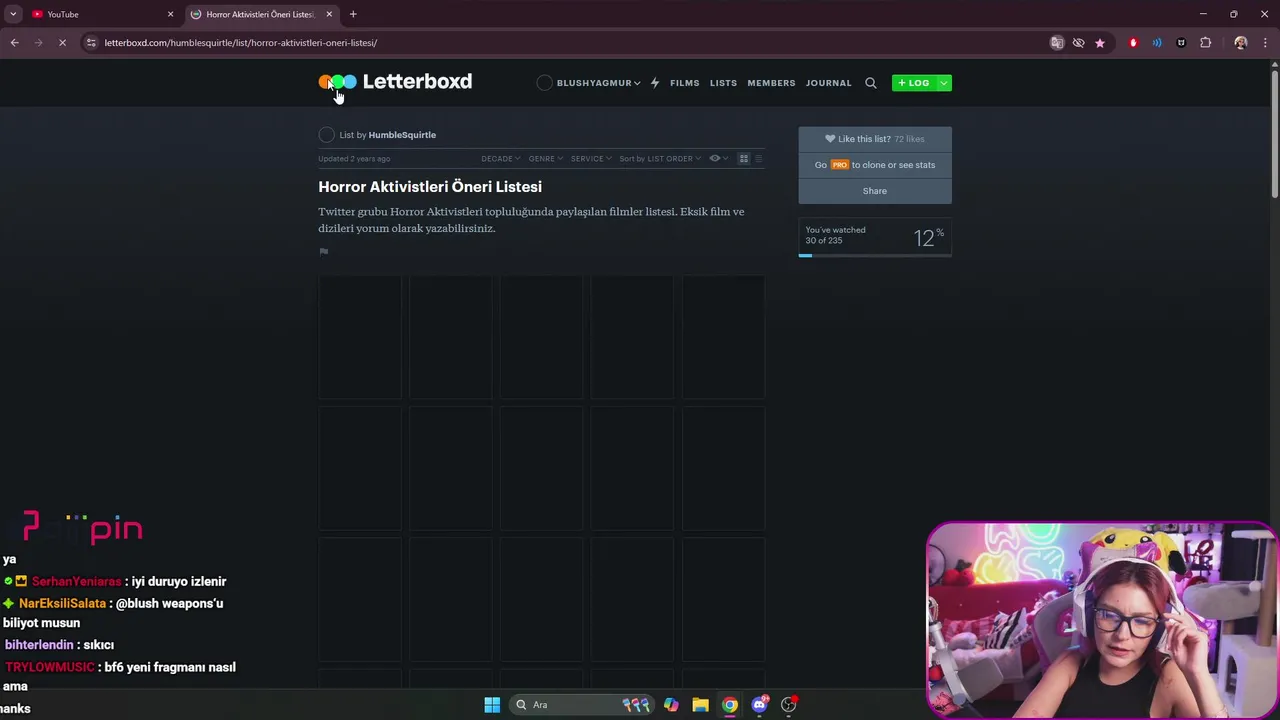1280x720 pixels.
Task: Click the watched progress bar
Action: click(875, 256)
